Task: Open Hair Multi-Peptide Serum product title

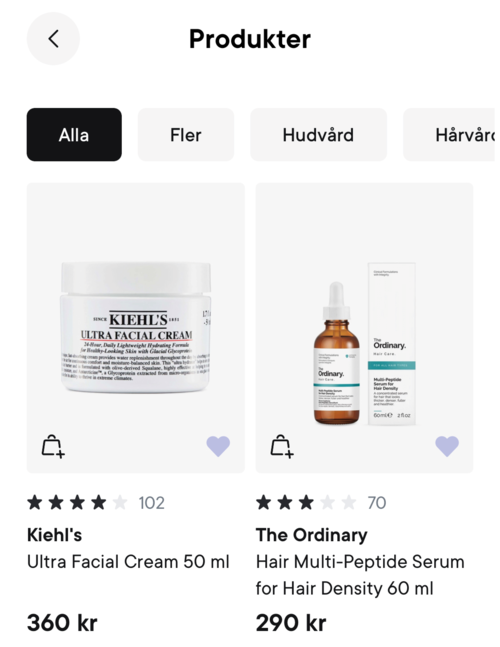Action: point(360,575)
